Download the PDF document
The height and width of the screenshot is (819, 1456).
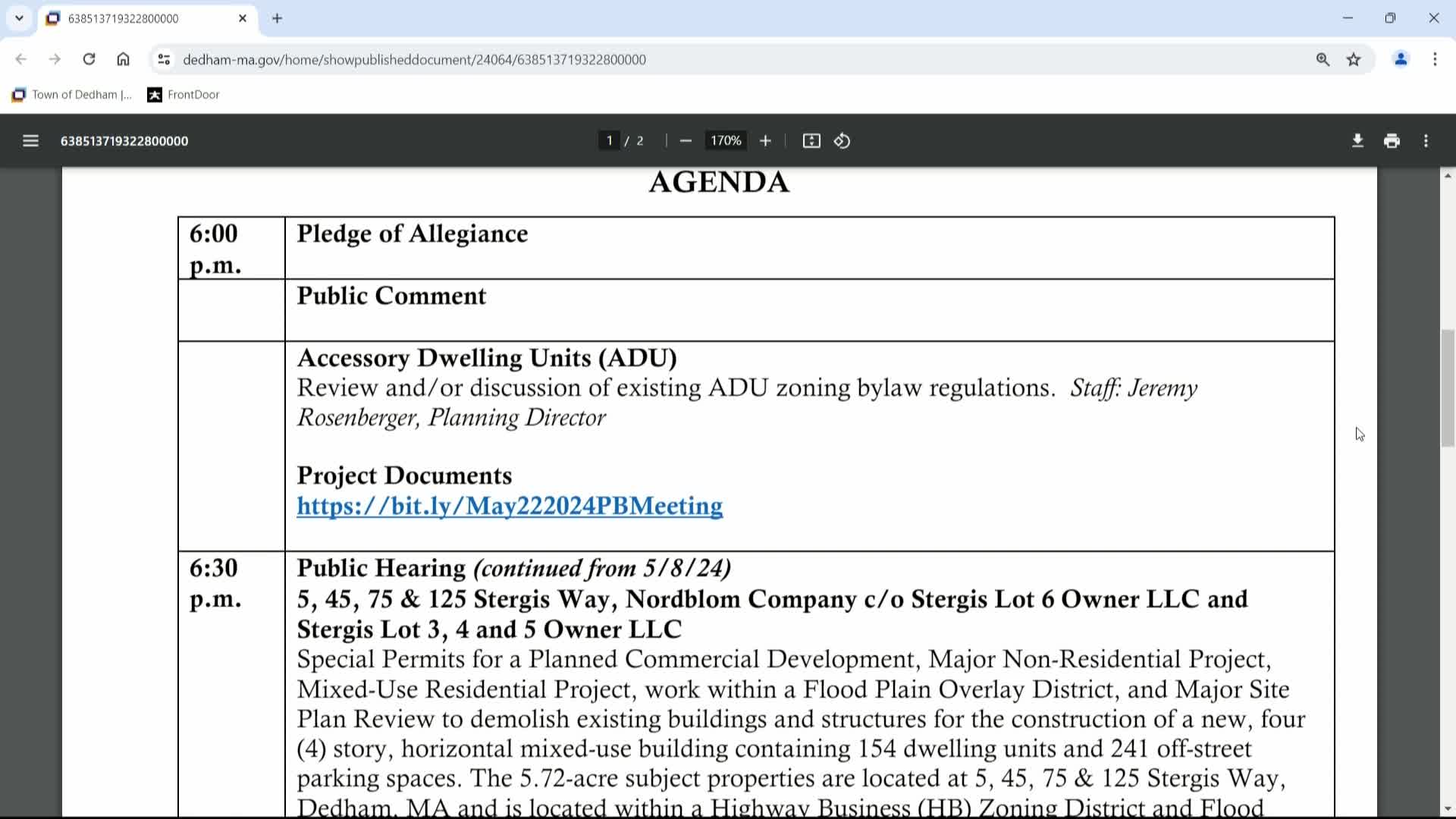(x=1357, y=141)
